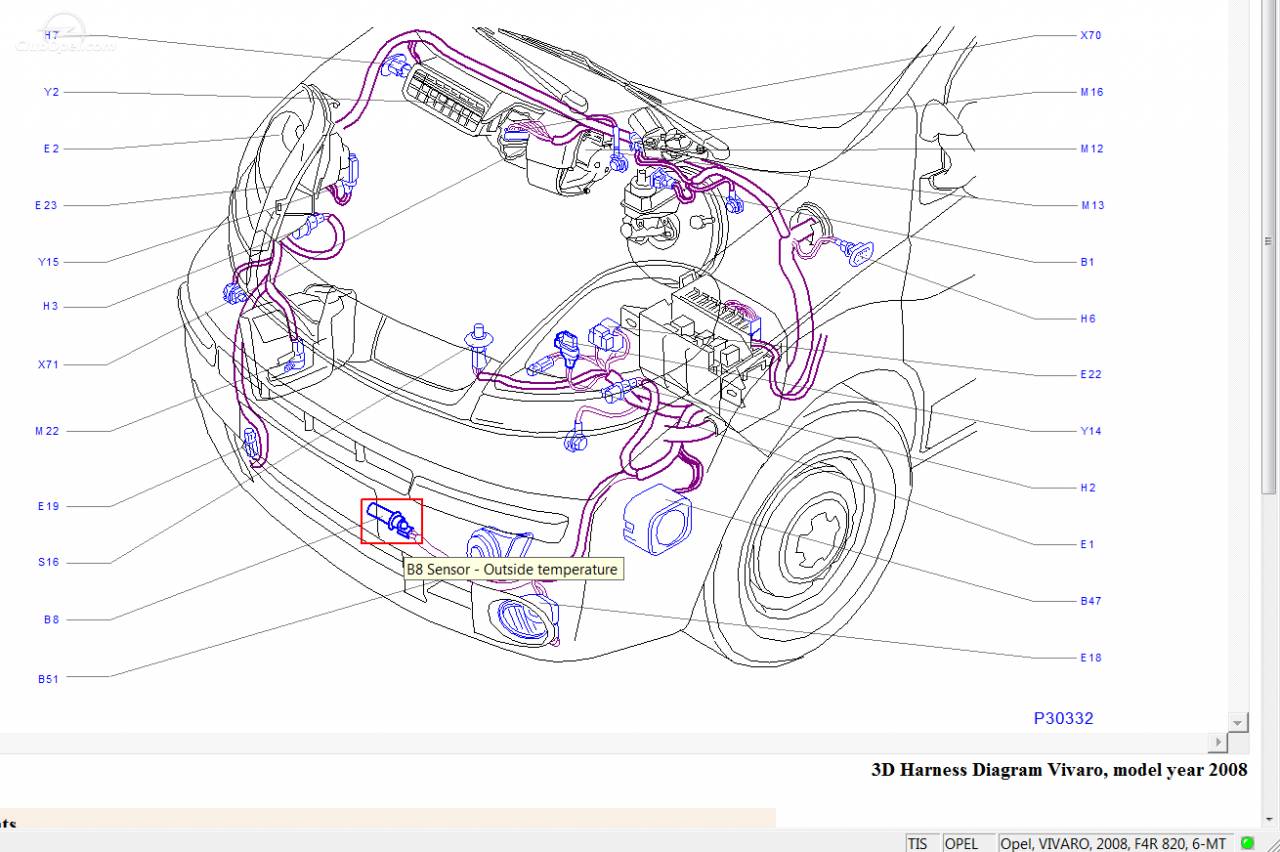Select the M16 component label
1280x852 pixels.
pos(1091,92)
